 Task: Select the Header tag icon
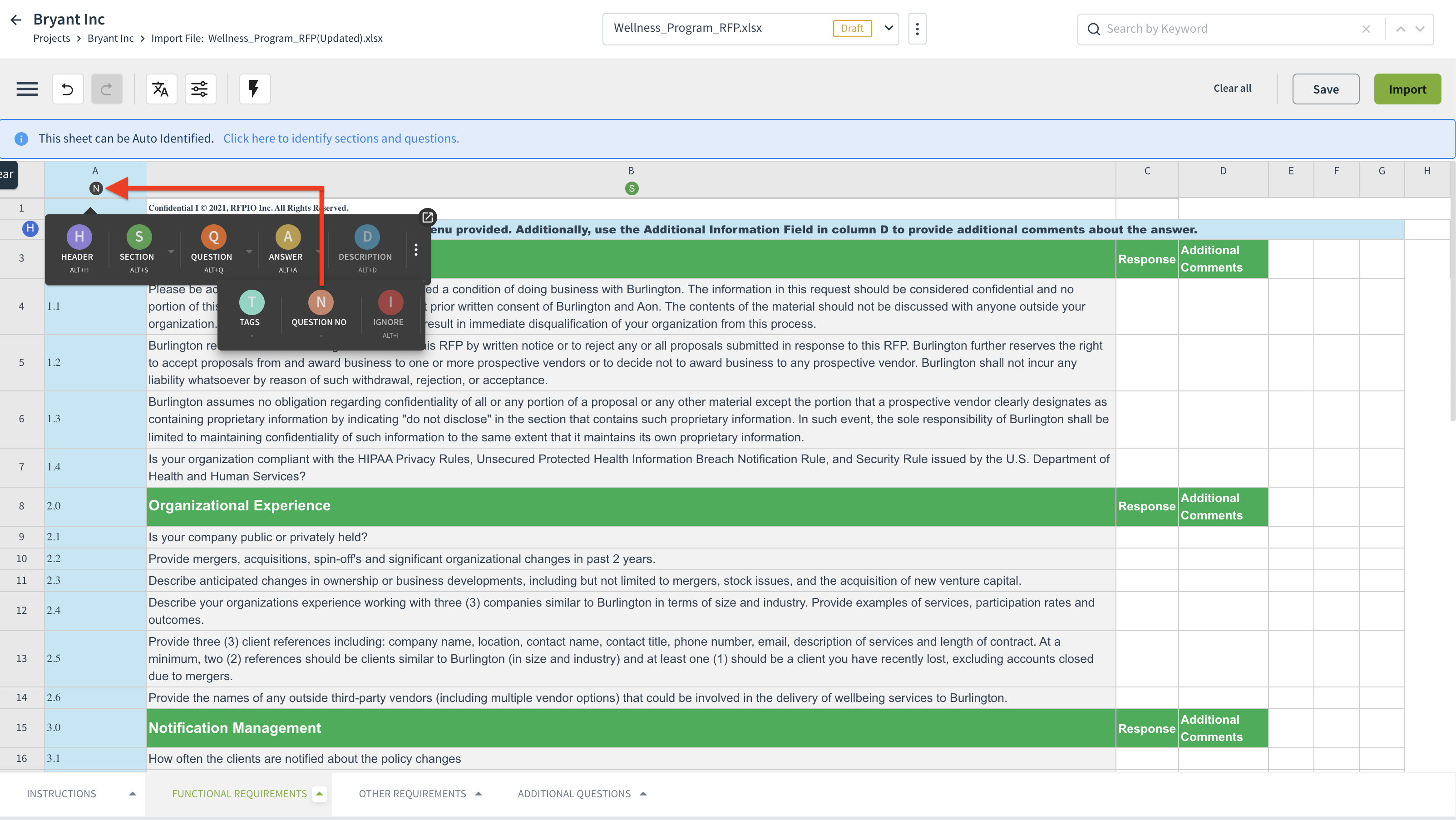(79, 237)
